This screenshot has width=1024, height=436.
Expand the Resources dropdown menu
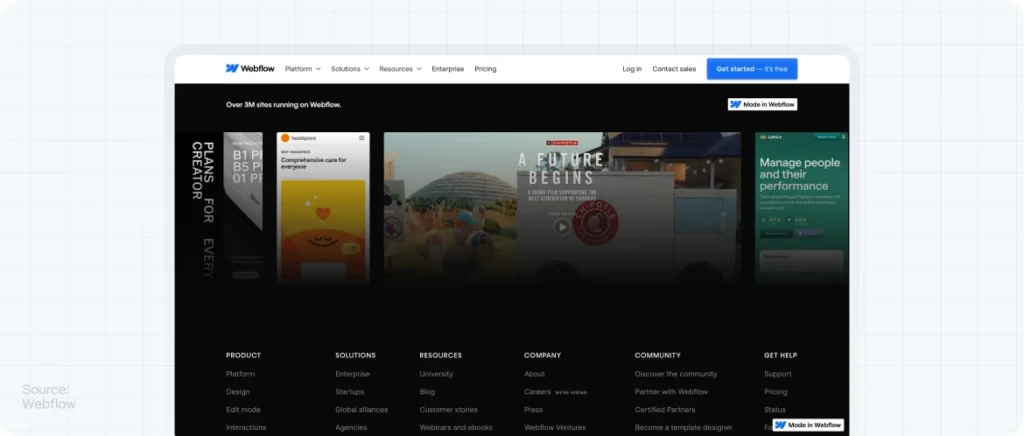(x=400, y=69)
